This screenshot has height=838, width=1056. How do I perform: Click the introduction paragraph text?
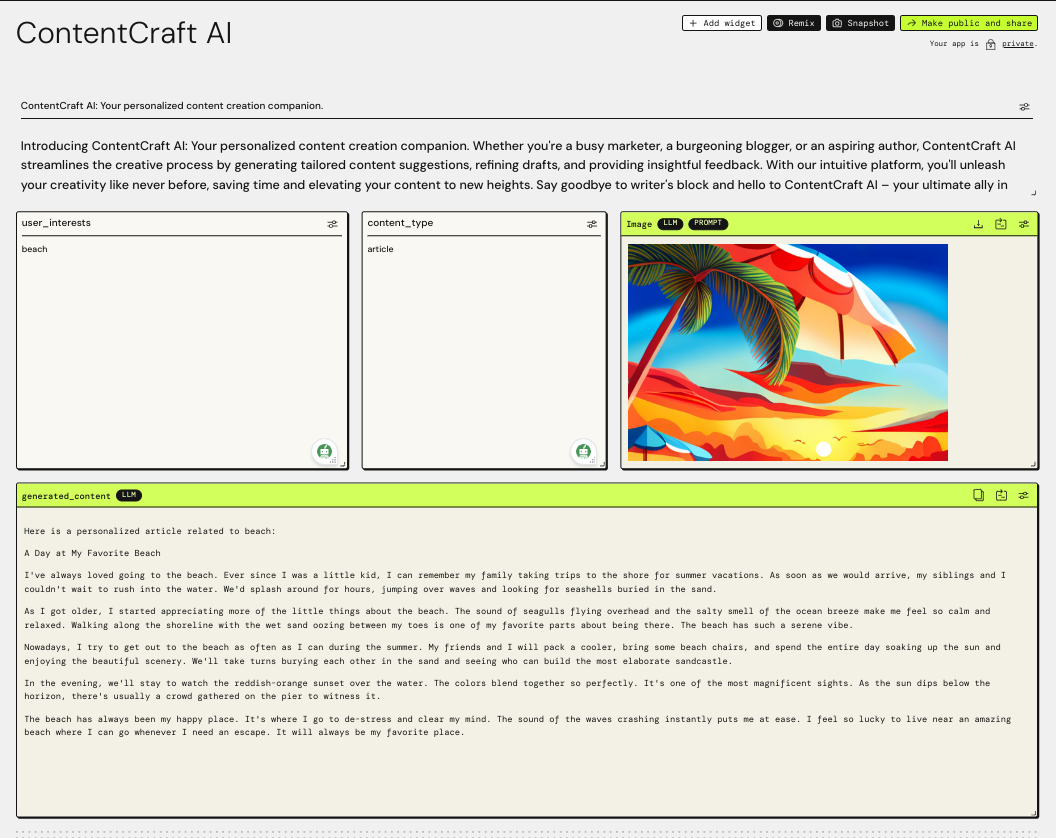click(x=518, y=165)
